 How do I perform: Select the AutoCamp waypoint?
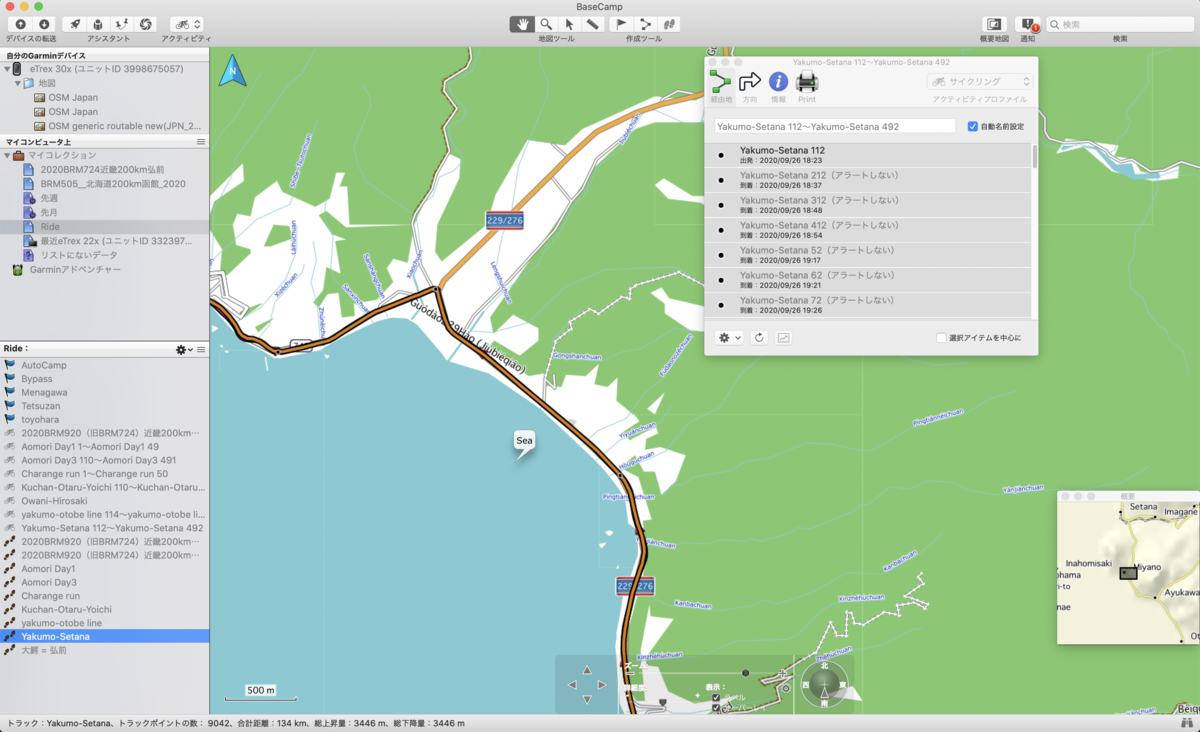click(x=105, y=365)
